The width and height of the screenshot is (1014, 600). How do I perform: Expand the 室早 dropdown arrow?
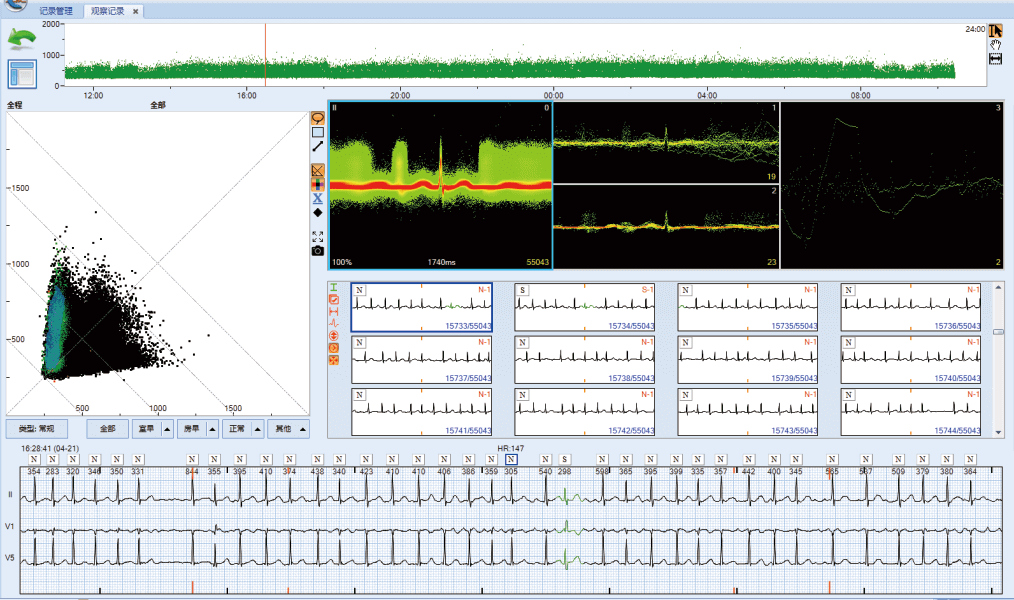tap(165, 429)
